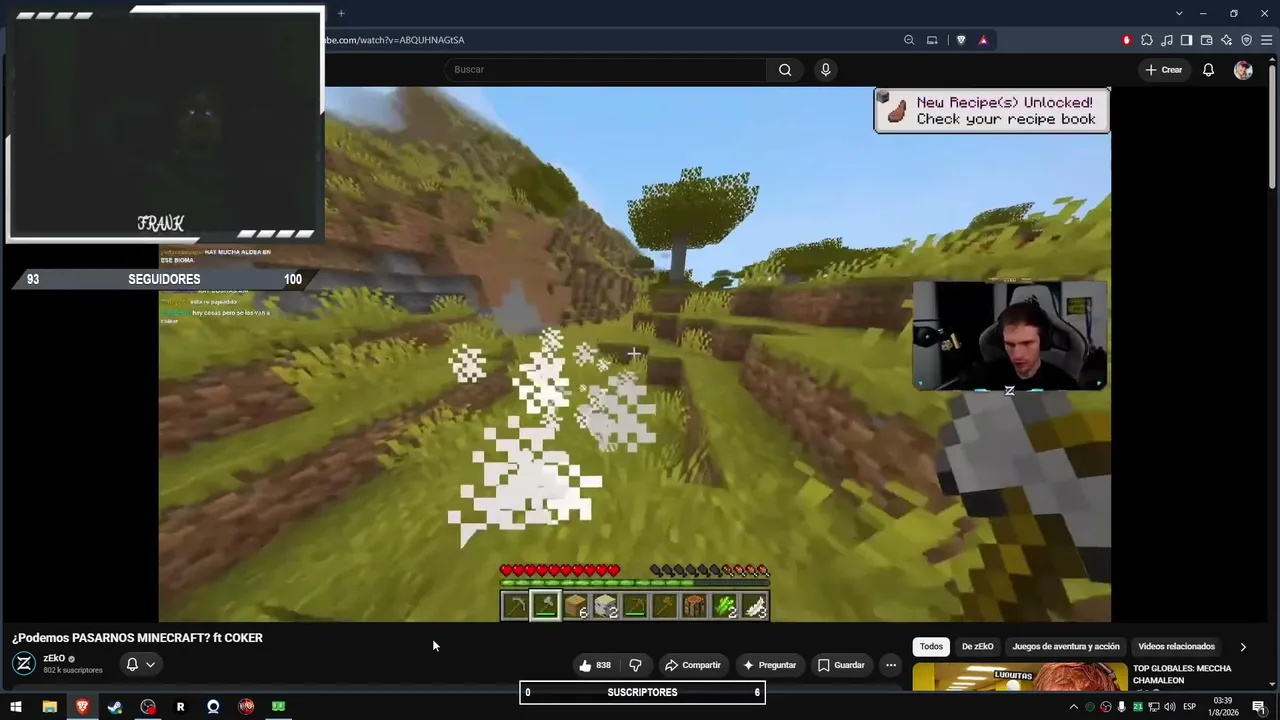Image resolution: width=1280 pixels, height=720 pixels.
Task: Expand the tab search chevron in title bar
Action: 1179,13
